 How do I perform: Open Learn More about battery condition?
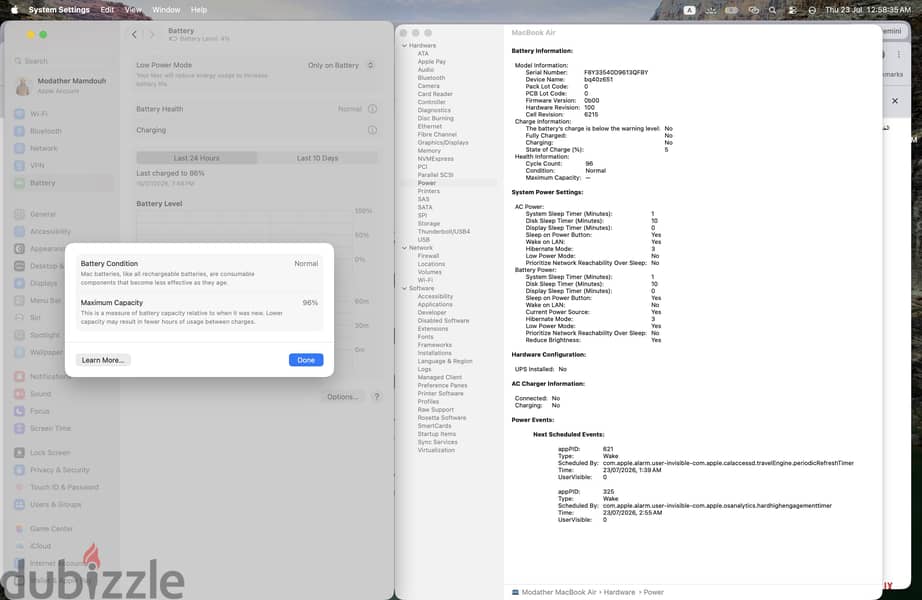point(103,360)
